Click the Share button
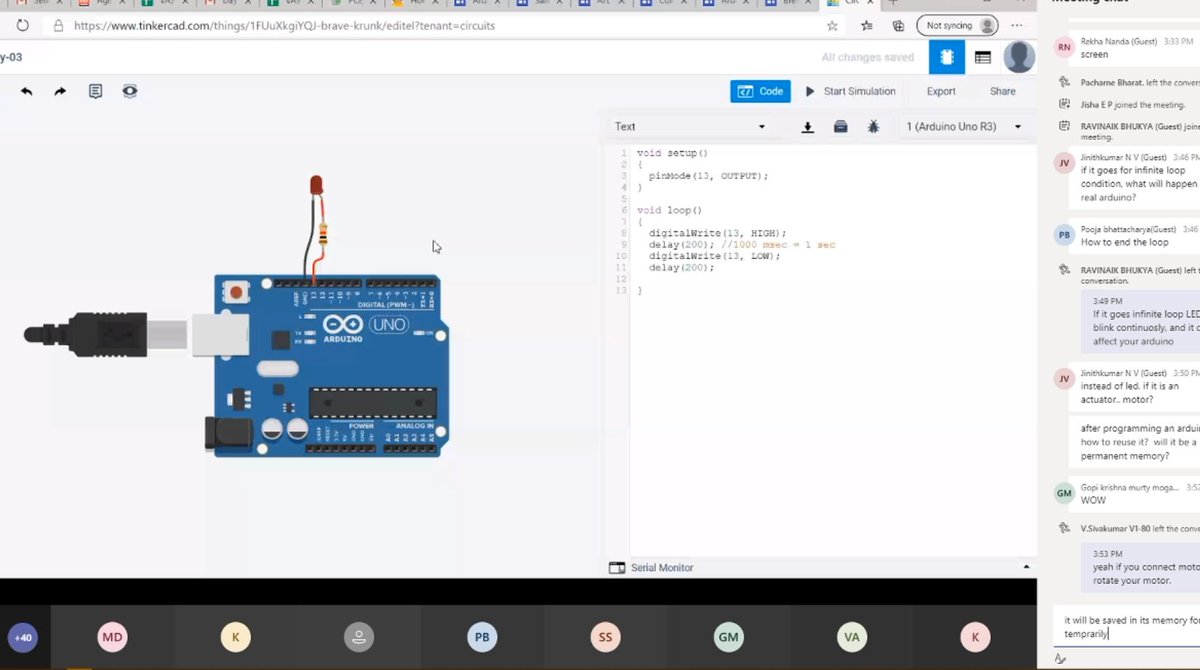The image size is (1200, 670). pos(1002,91)
